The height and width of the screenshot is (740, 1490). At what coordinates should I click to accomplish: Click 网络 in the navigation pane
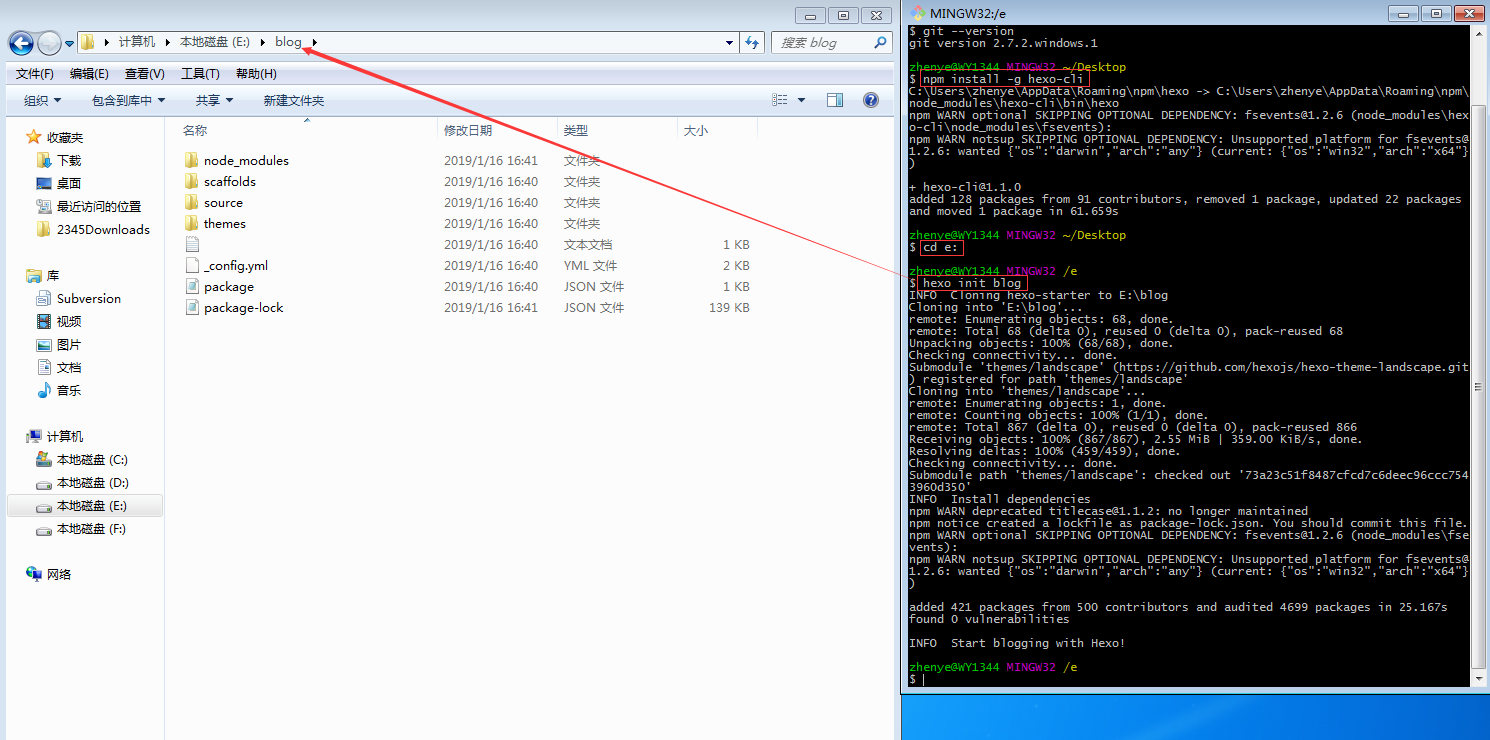[x=59, y=575]
